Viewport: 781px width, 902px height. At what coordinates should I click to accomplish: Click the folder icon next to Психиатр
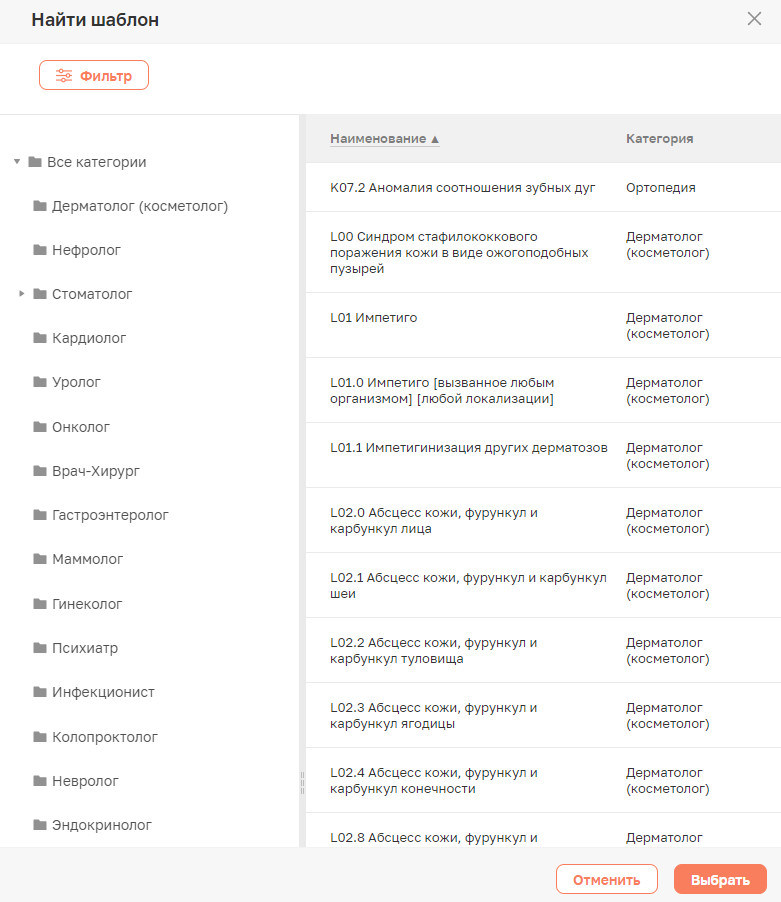[40, 648]
